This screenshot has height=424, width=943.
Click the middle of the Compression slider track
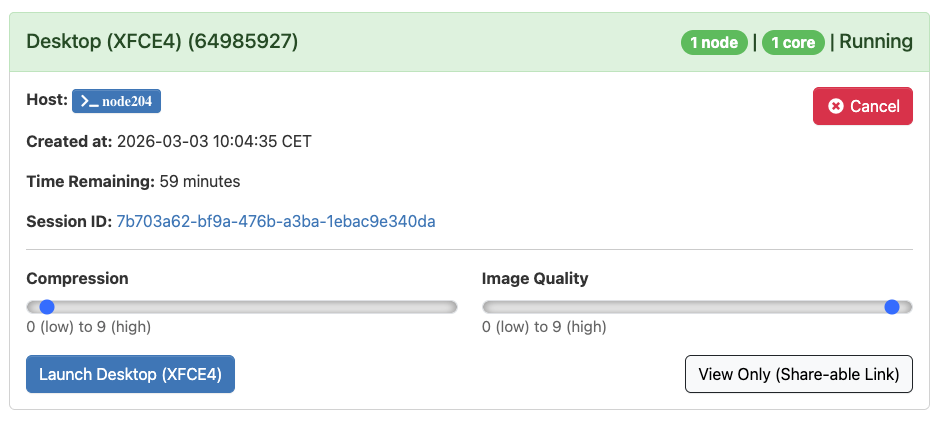click(242, 307)
